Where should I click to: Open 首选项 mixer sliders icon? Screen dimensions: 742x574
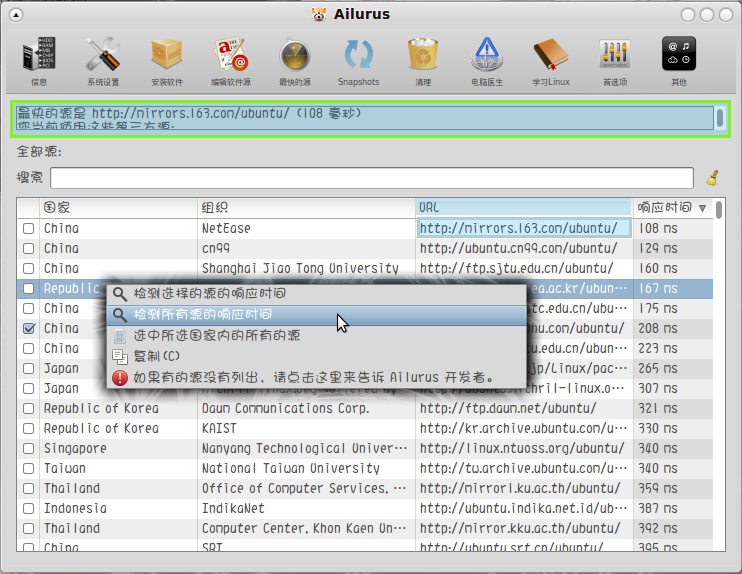point(615,54)
